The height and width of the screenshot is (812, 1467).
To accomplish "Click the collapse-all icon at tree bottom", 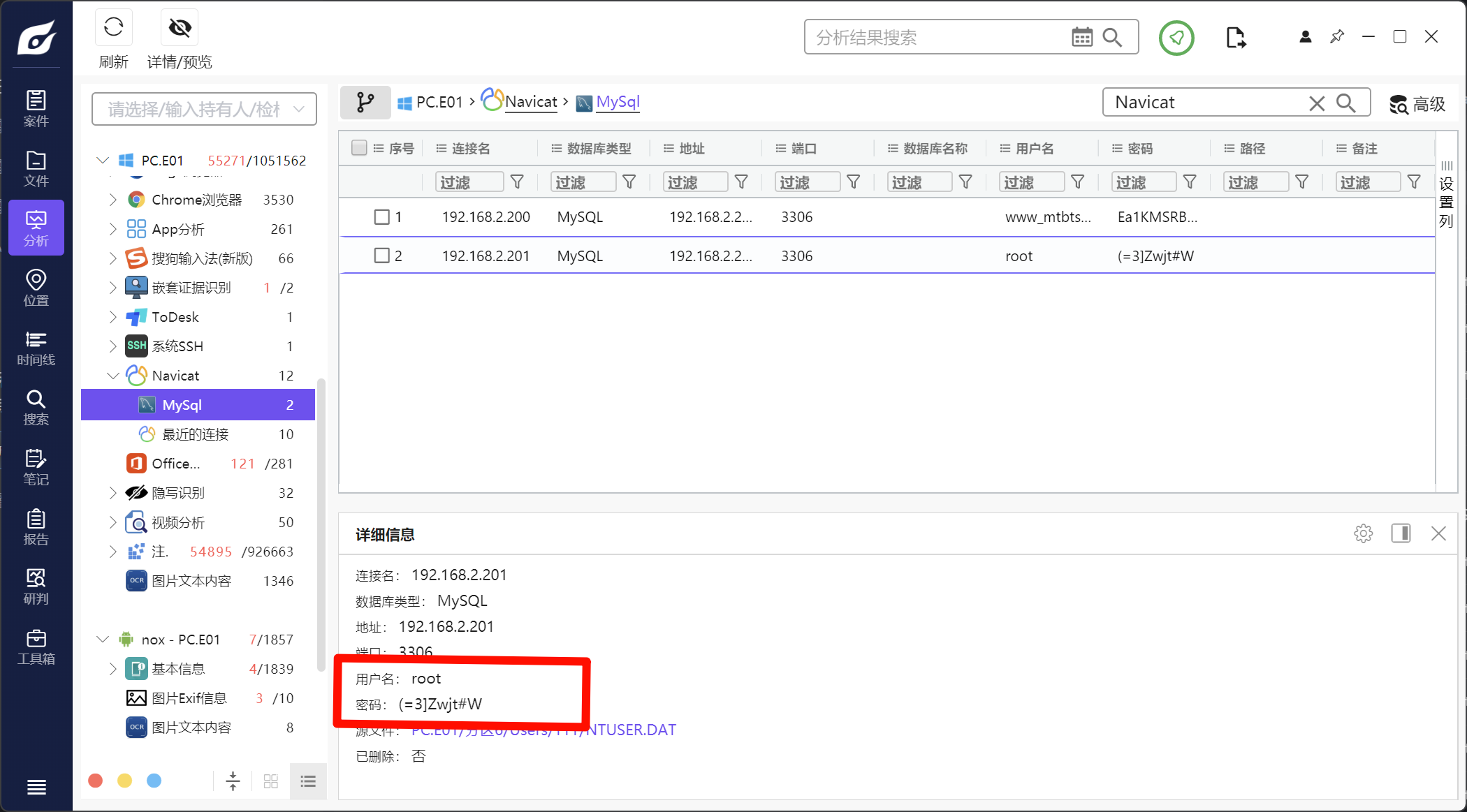I will pyautogui.click(x=233, y=781).
